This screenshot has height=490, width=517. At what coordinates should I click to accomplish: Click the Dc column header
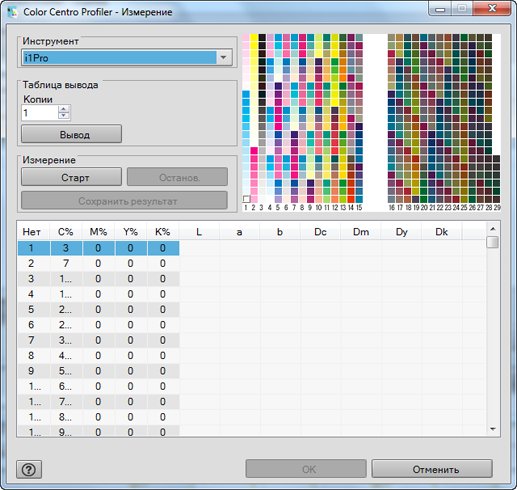tap(320, 232)
